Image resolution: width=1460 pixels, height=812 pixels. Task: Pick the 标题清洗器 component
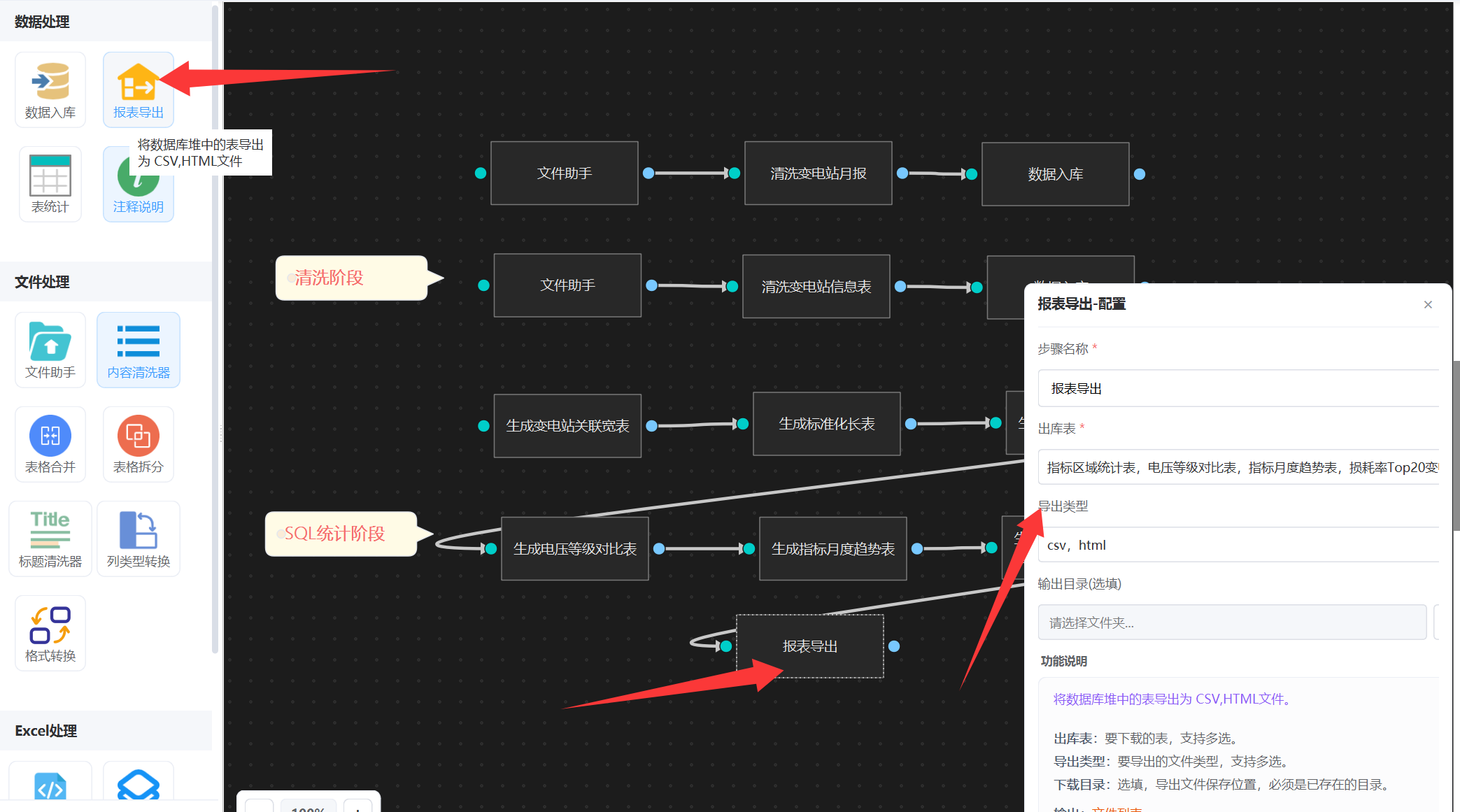pyautogui.click(x=50, y=539)
